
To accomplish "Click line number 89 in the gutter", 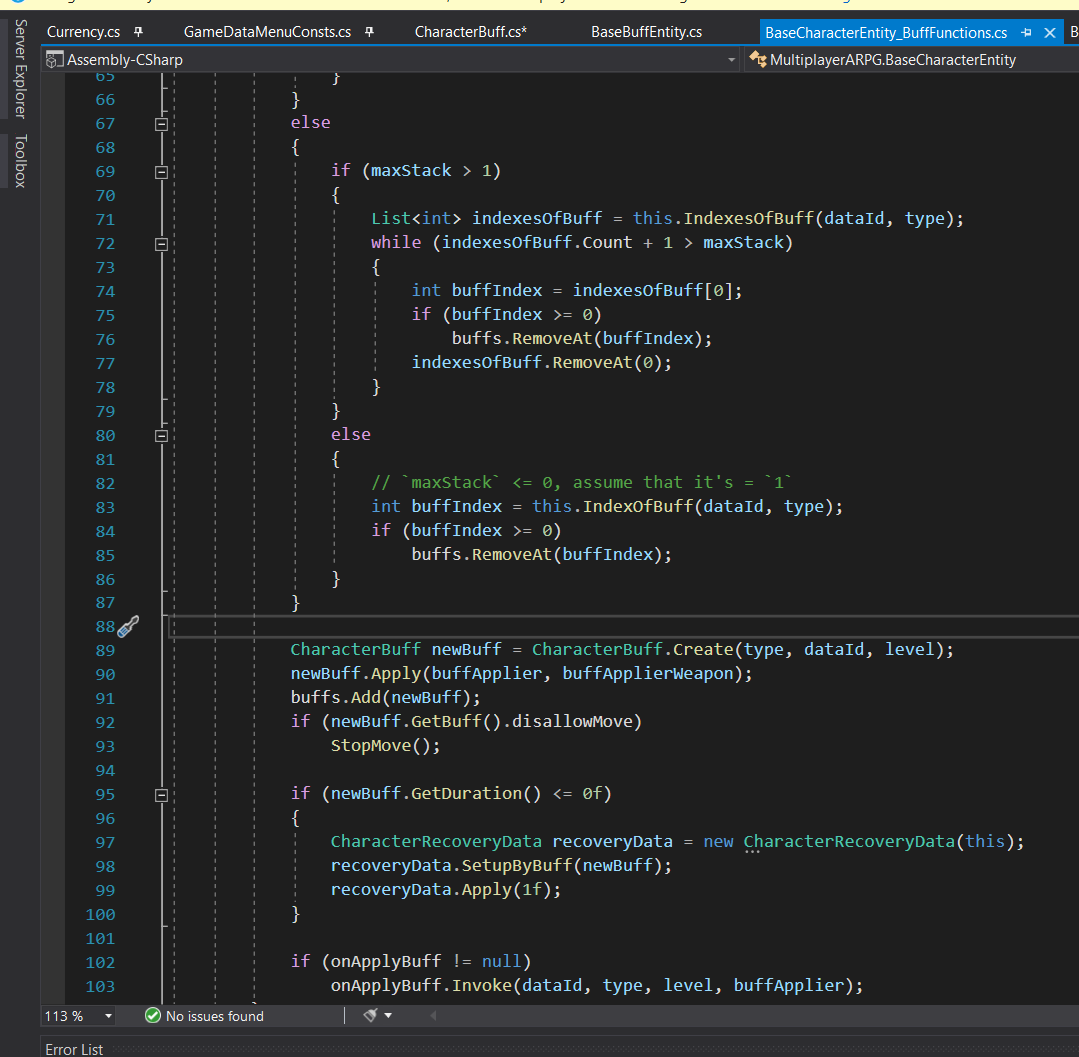I will click(105, 651).
